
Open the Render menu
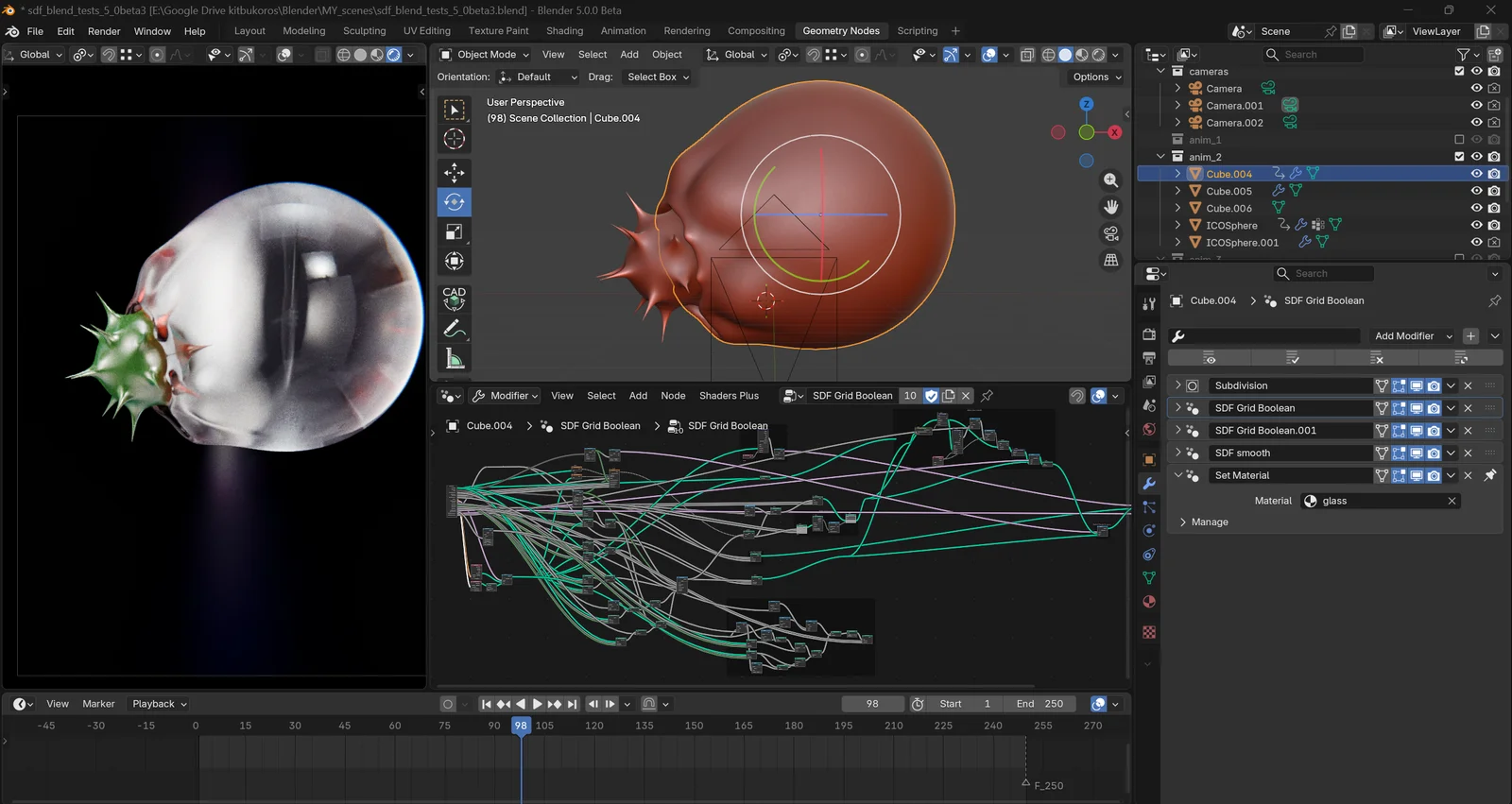pyautogui.click(x=104, y=31)
